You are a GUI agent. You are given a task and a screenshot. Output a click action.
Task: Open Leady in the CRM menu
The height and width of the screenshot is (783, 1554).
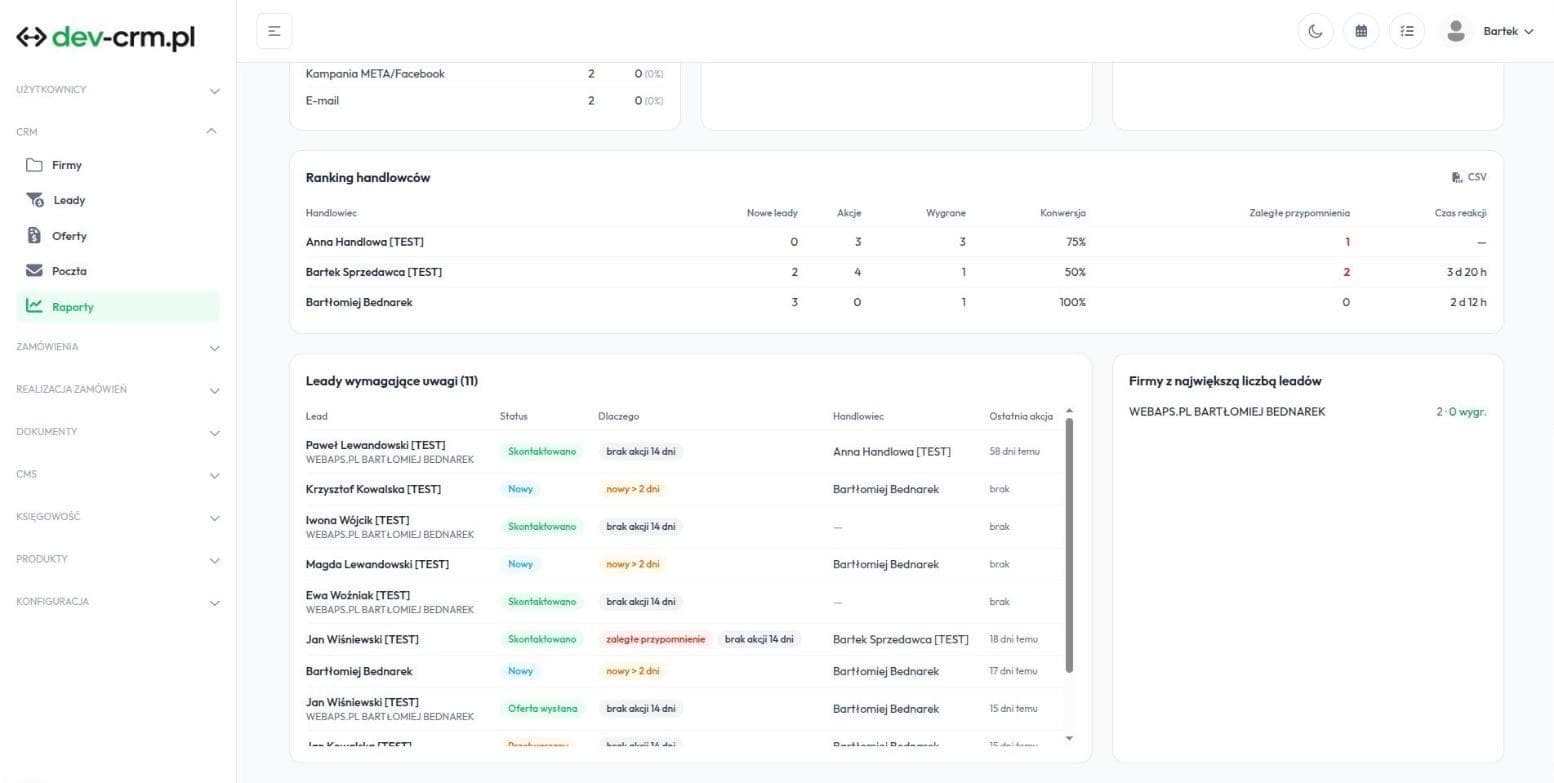[118, 200]
